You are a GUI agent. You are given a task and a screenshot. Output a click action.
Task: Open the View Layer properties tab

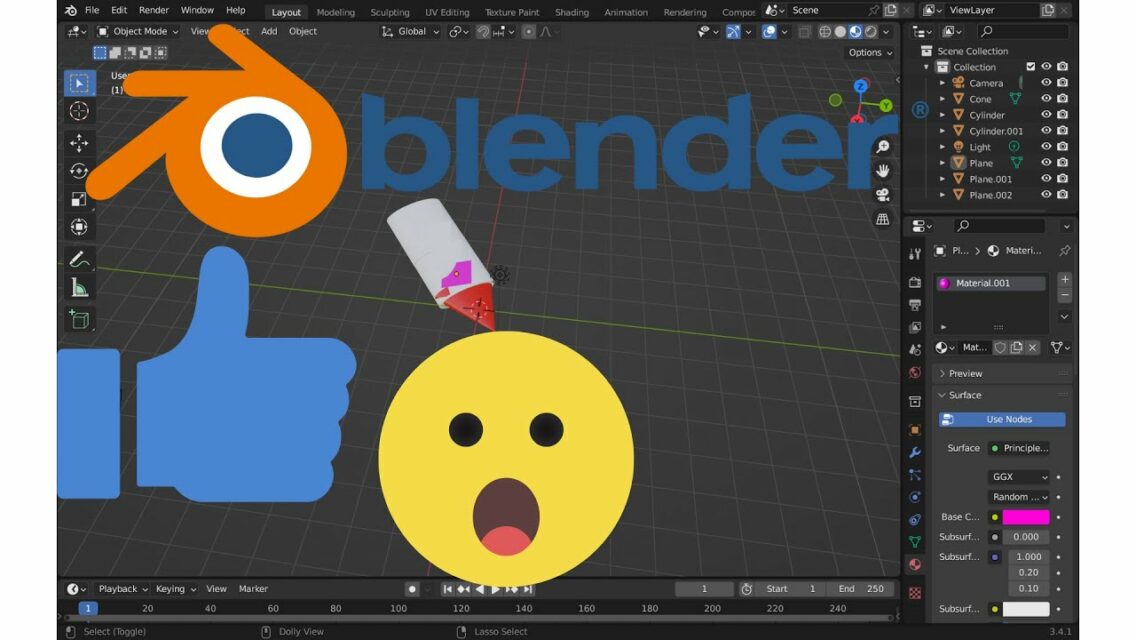915,328
